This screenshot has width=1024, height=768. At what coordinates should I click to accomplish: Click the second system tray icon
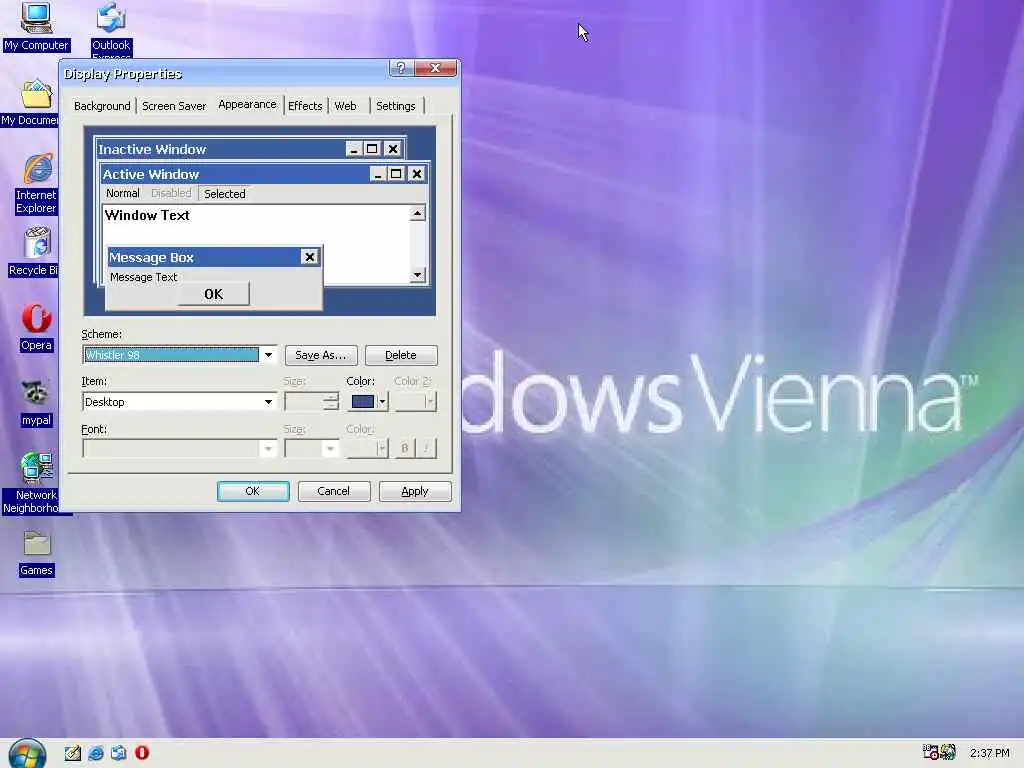[948, 752]
